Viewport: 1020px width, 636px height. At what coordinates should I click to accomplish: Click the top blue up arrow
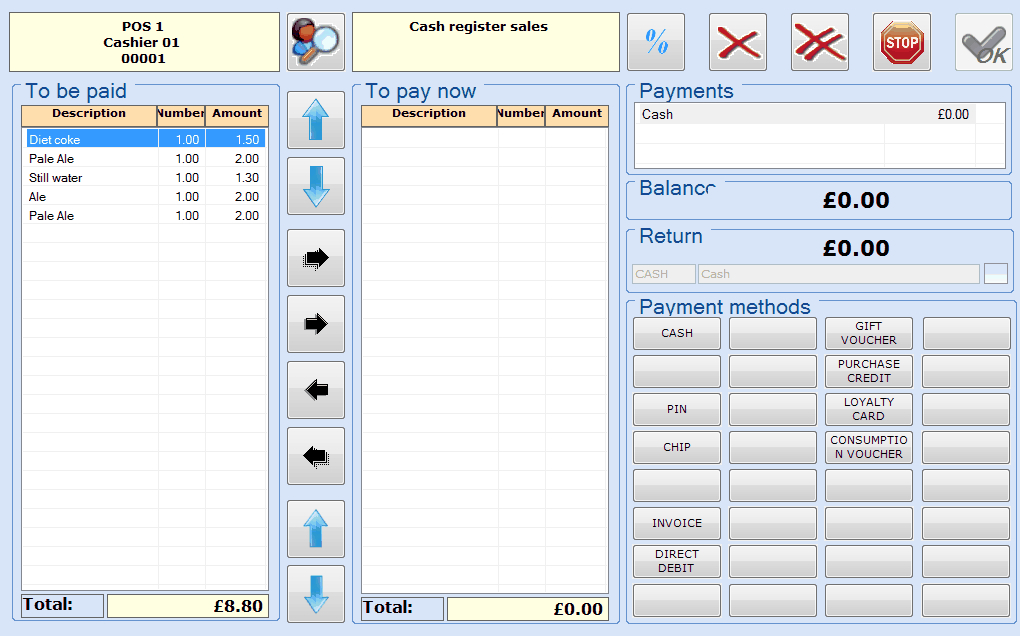point(316,120)
